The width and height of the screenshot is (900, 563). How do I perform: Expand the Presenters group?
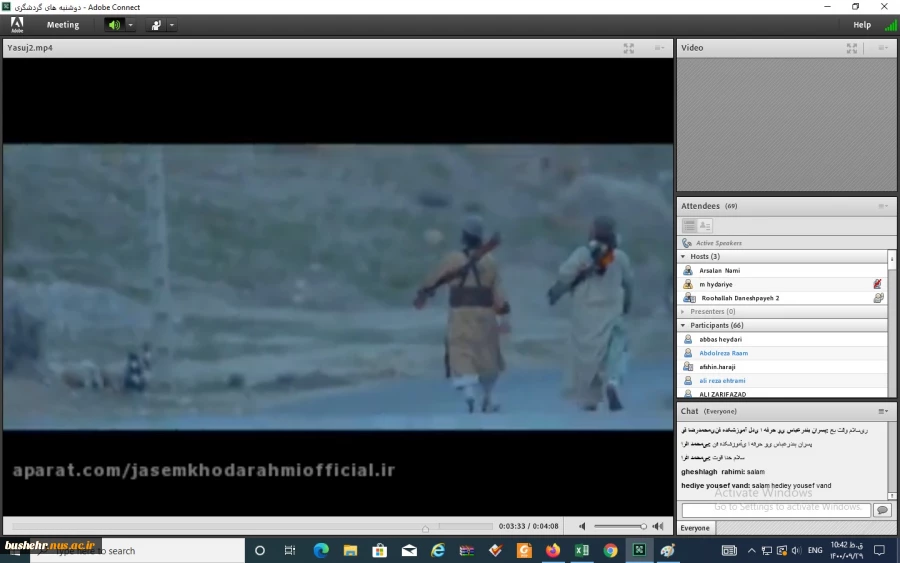(x=683, y=312)
